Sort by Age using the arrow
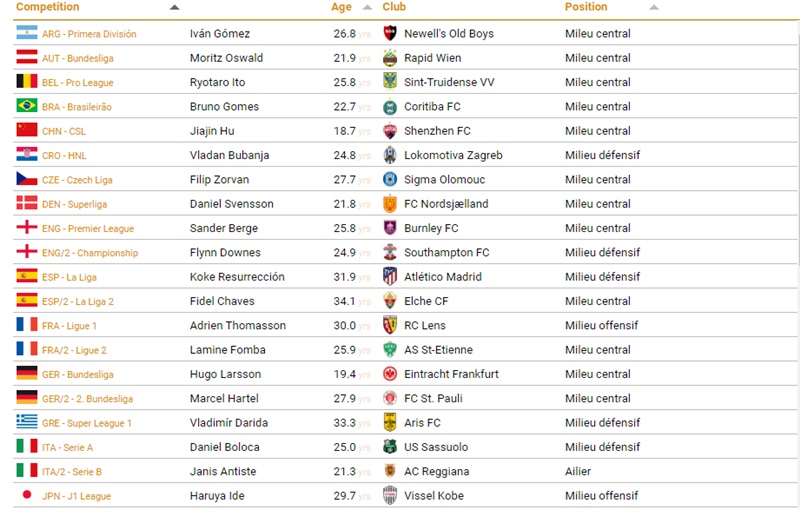 pos(367,7)
